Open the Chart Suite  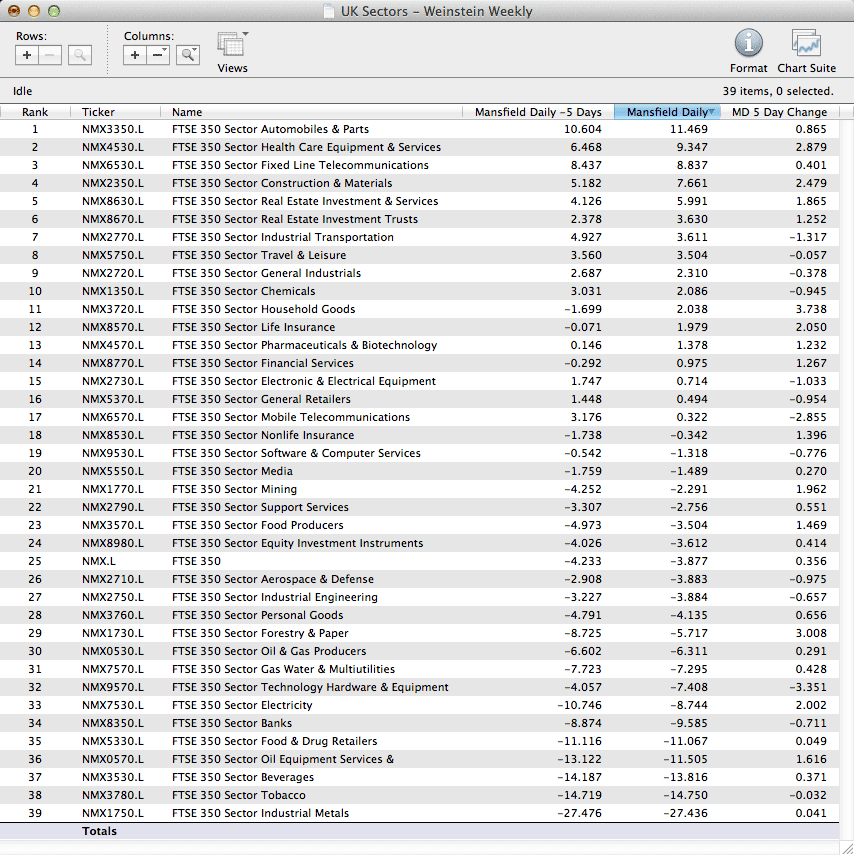[806, 45]
